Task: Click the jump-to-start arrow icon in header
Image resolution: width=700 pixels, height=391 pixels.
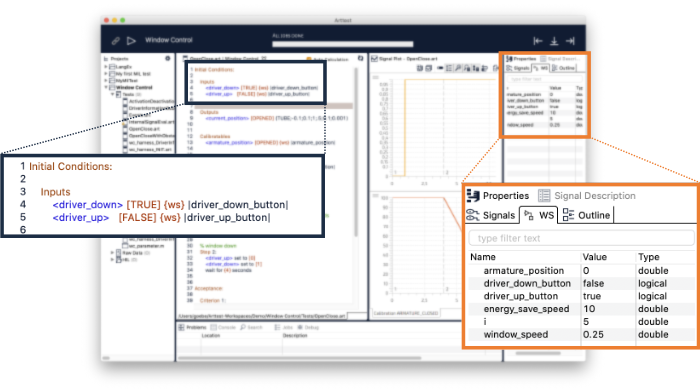Action: (x=538, y=41)
